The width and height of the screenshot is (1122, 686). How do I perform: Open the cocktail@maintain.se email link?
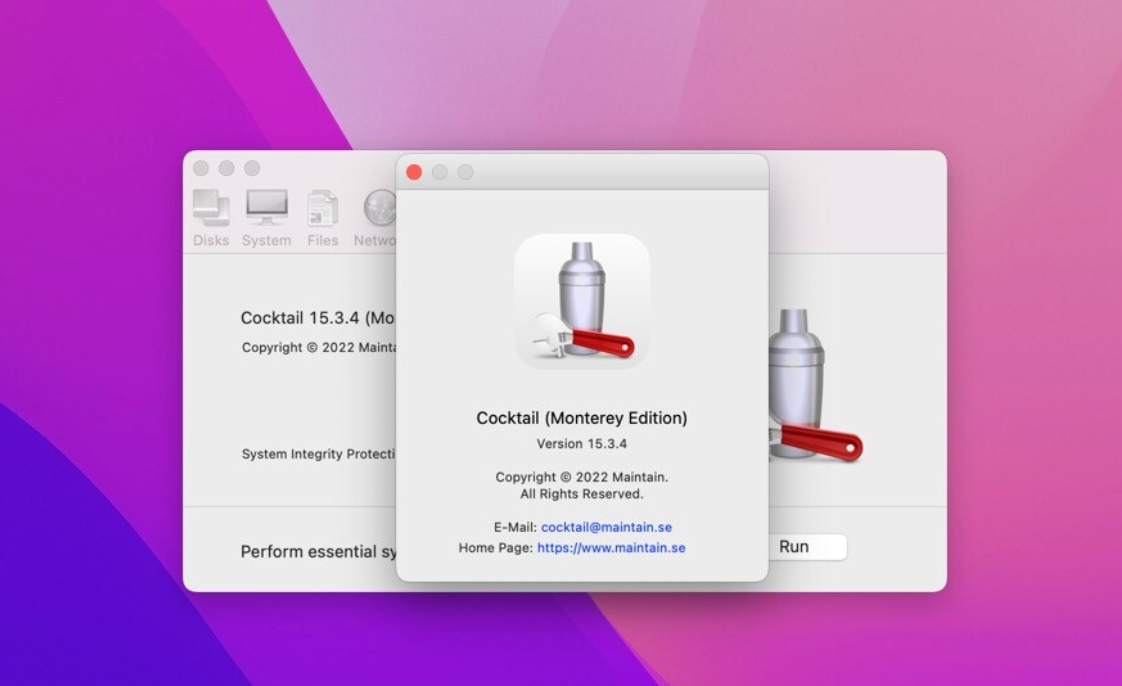606,527
